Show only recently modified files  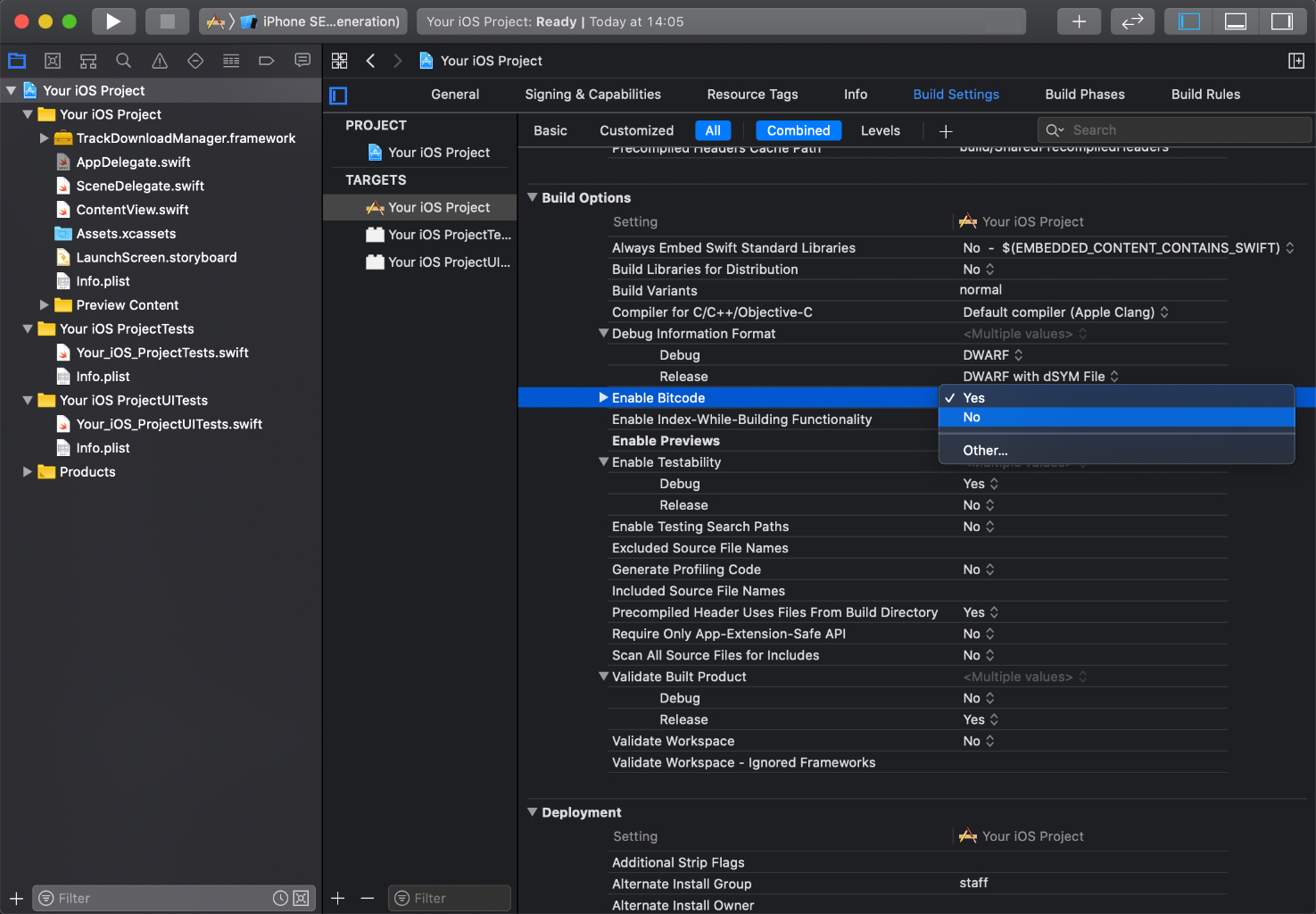pos(280,898)
